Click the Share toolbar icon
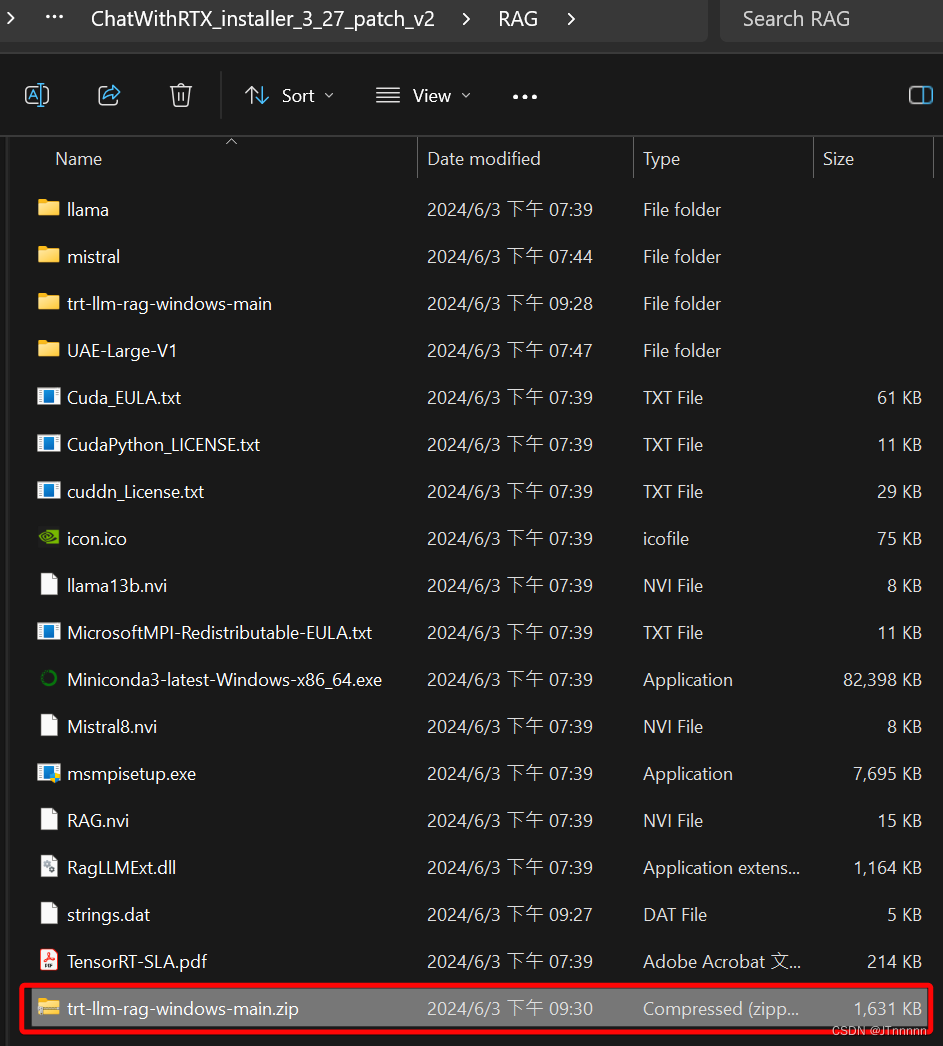Screen dimensions: 943x1046 coord(109,95)
